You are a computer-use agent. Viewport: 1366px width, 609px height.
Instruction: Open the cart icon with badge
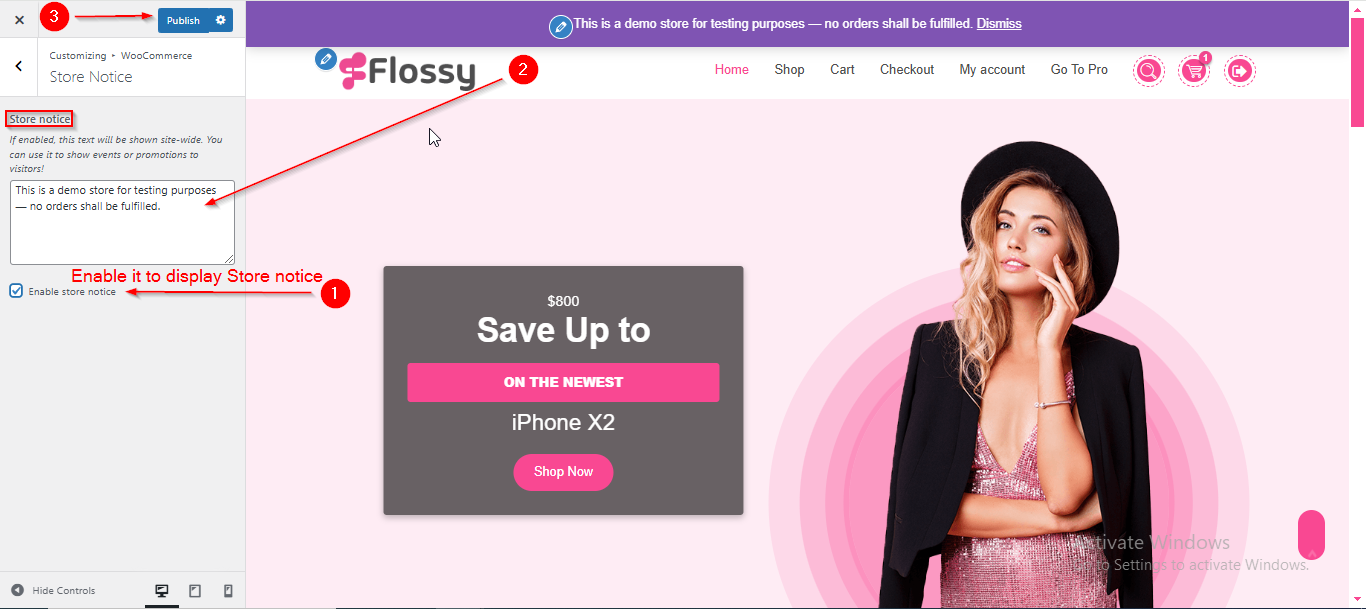coord(1194,70)
